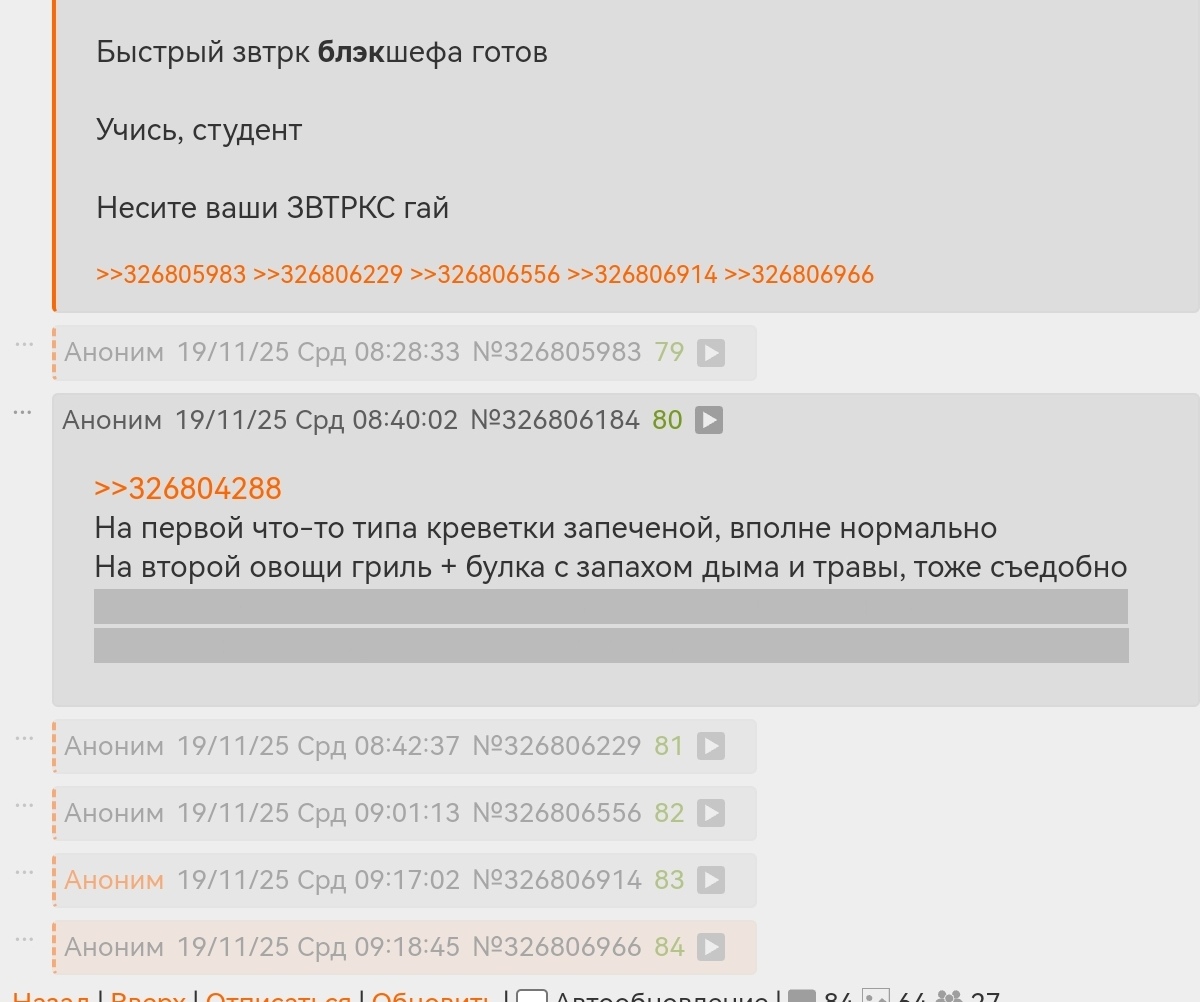The width and height of the screenshot is (1200, 1002).
Task: Open the backlink >>326806966 in the top post
Action: pyautogui.click(x=799, y=275)
